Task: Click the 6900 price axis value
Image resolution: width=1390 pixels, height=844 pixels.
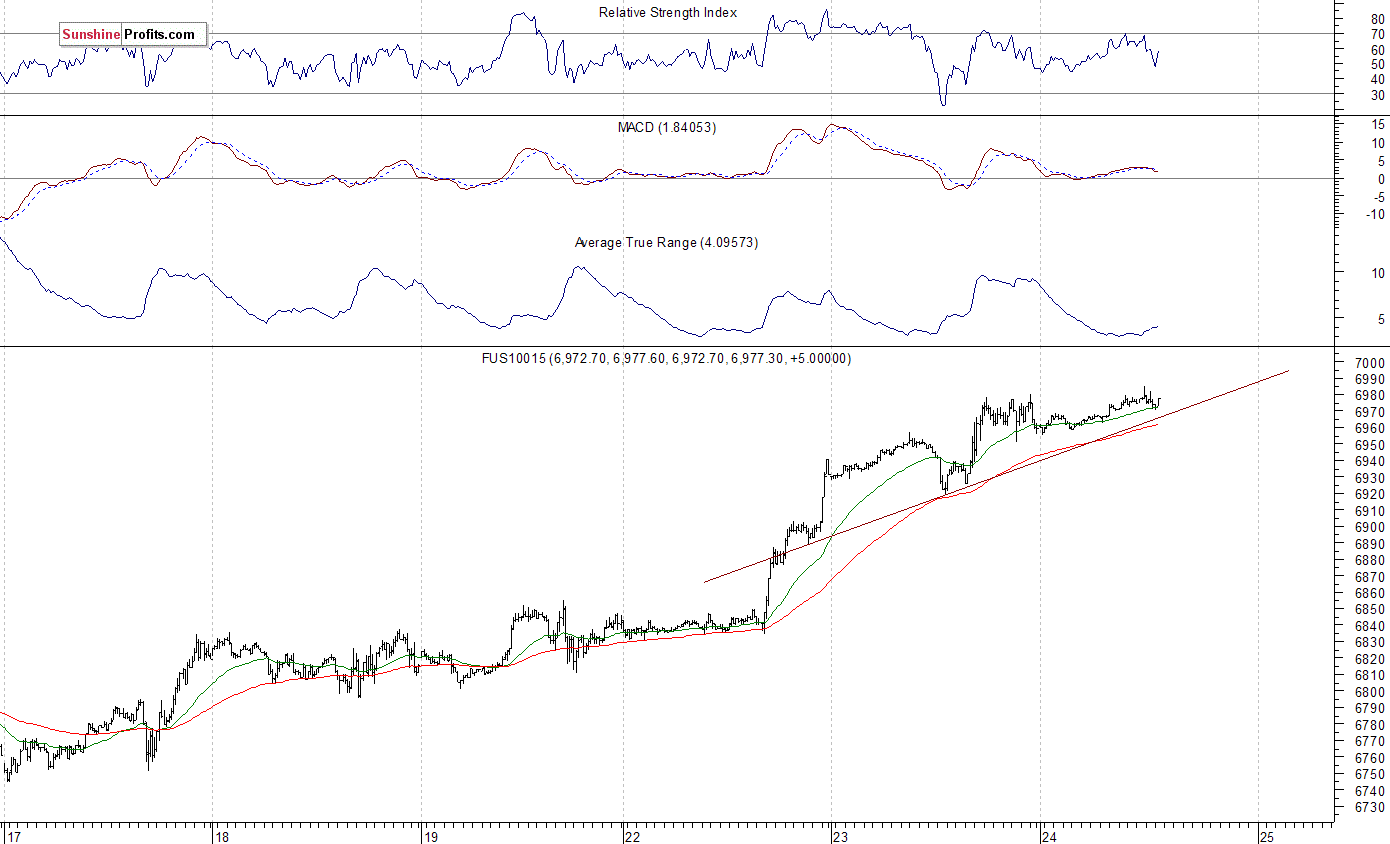Action: [1369, 527]
